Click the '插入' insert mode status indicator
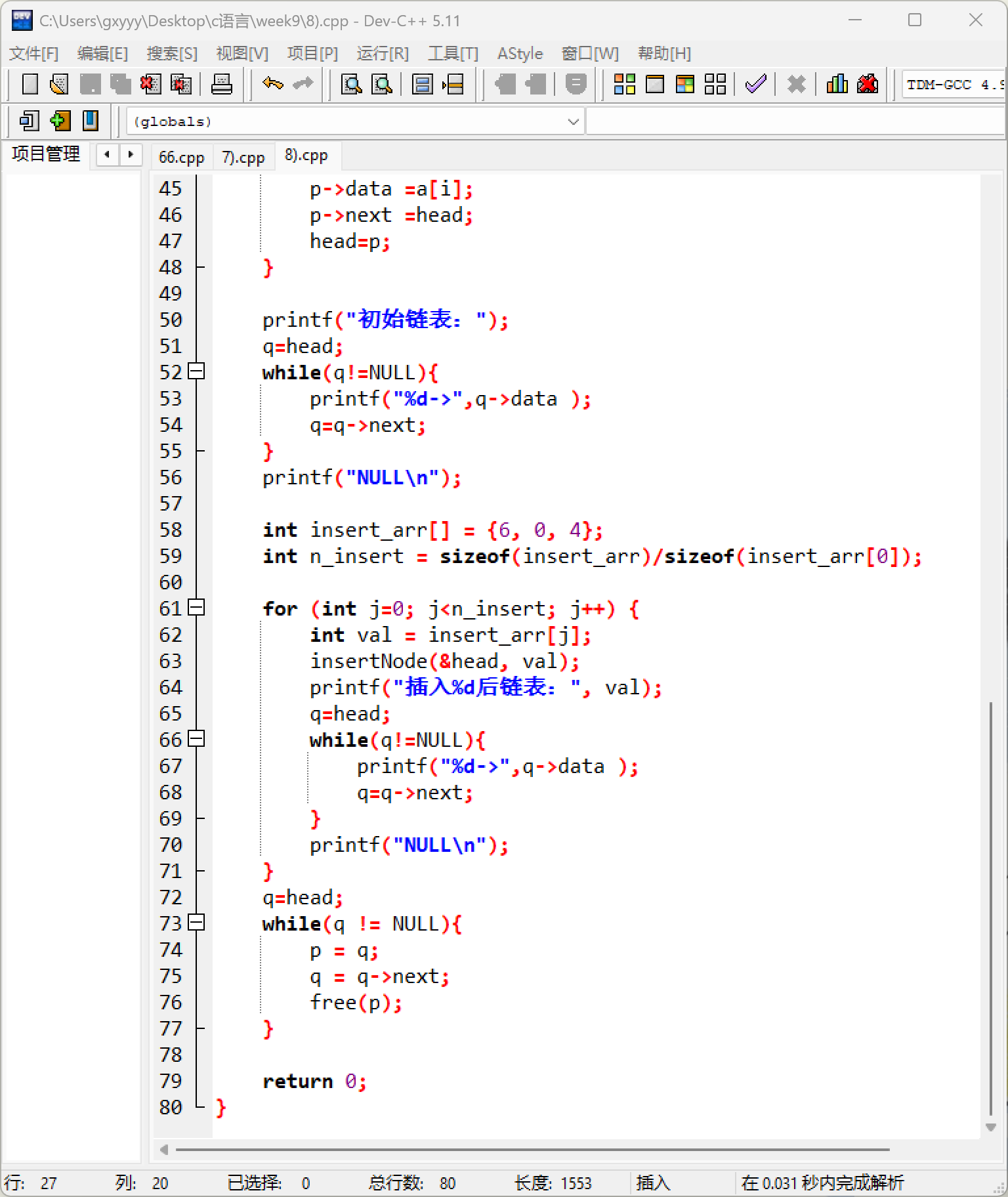Screen dimensions: 1008x1197 point(653,1183)
